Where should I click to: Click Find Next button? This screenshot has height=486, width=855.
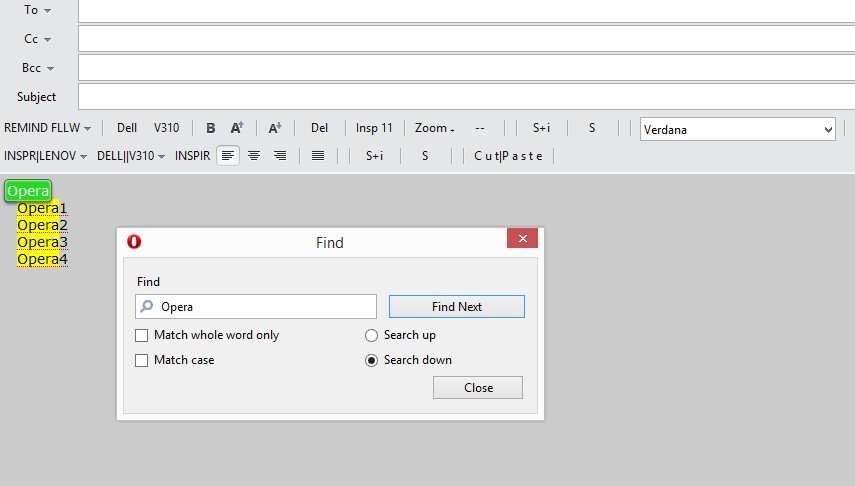pos(457,307)
